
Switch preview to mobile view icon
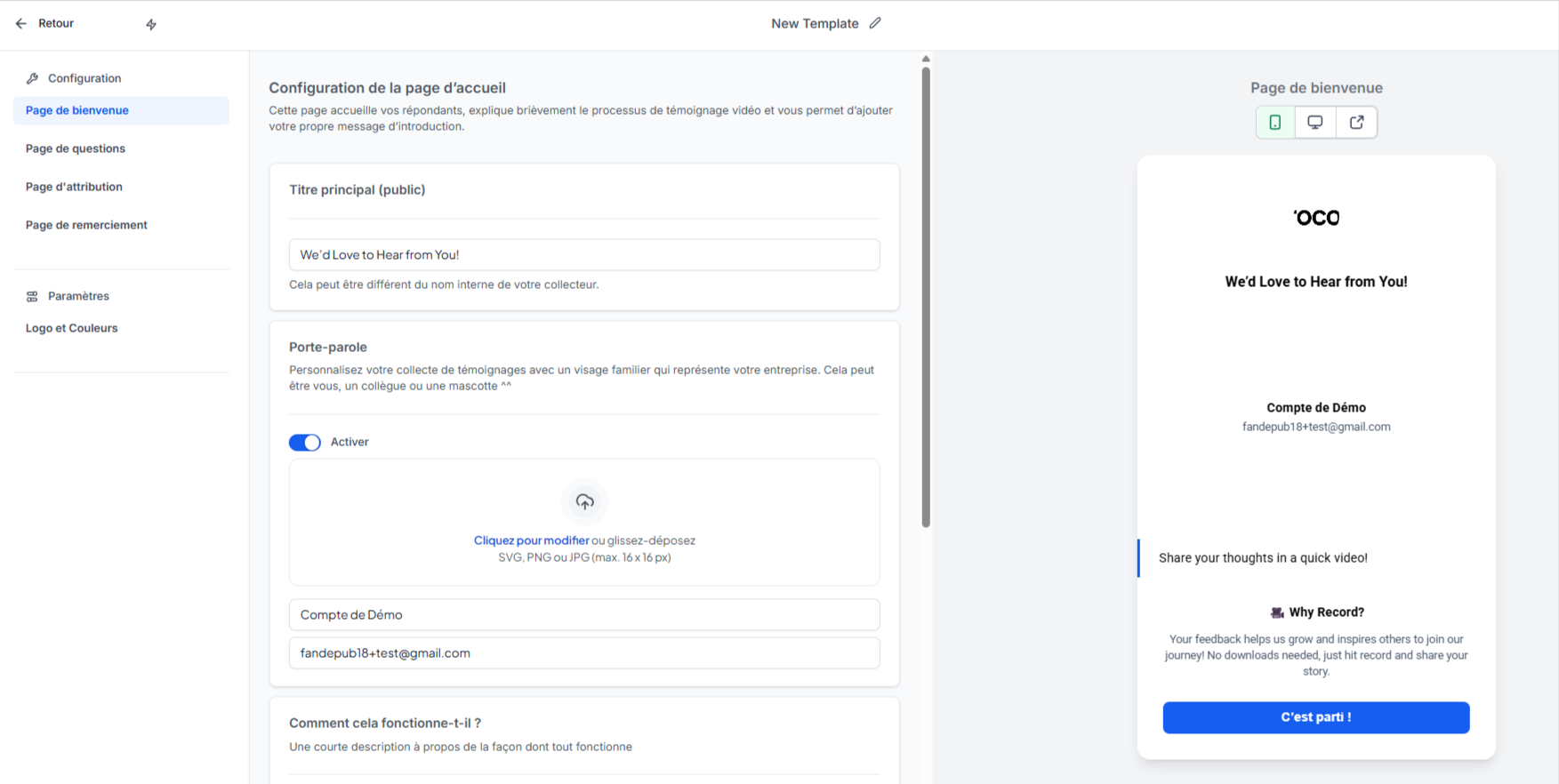(1275, 123)
